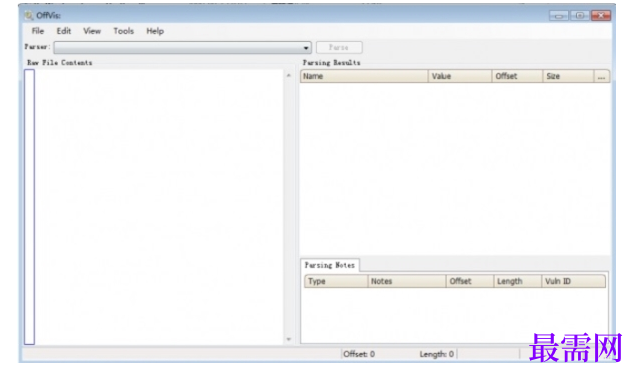Sort Parsing Results by Name column
The height and width of the screenshot is (379, 641).
click(364, 76)
